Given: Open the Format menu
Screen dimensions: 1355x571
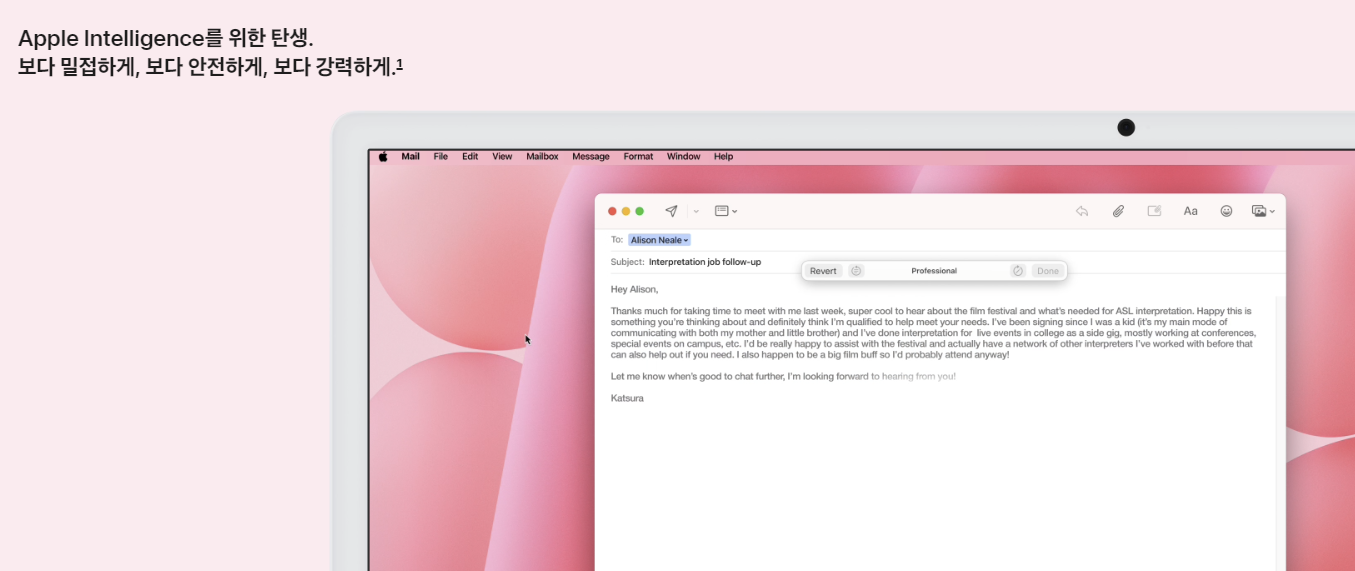Looking at the screenshot, I should 638,157.
